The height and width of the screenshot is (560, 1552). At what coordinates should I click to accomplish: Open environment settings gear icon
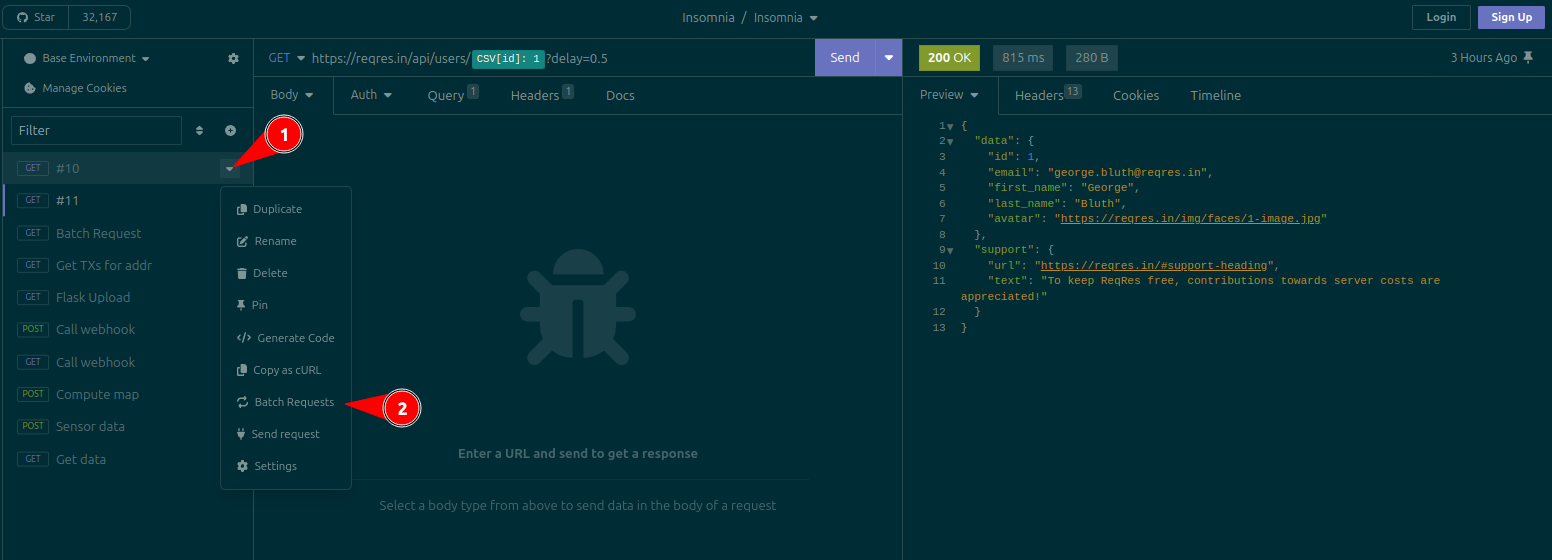coord(233,59)
